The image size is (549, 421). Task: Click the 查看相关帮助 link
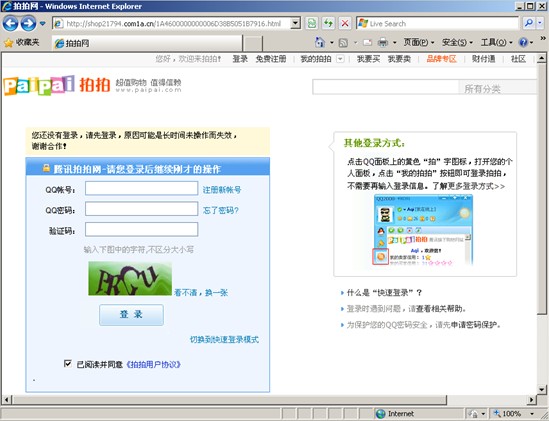point(439,309)
